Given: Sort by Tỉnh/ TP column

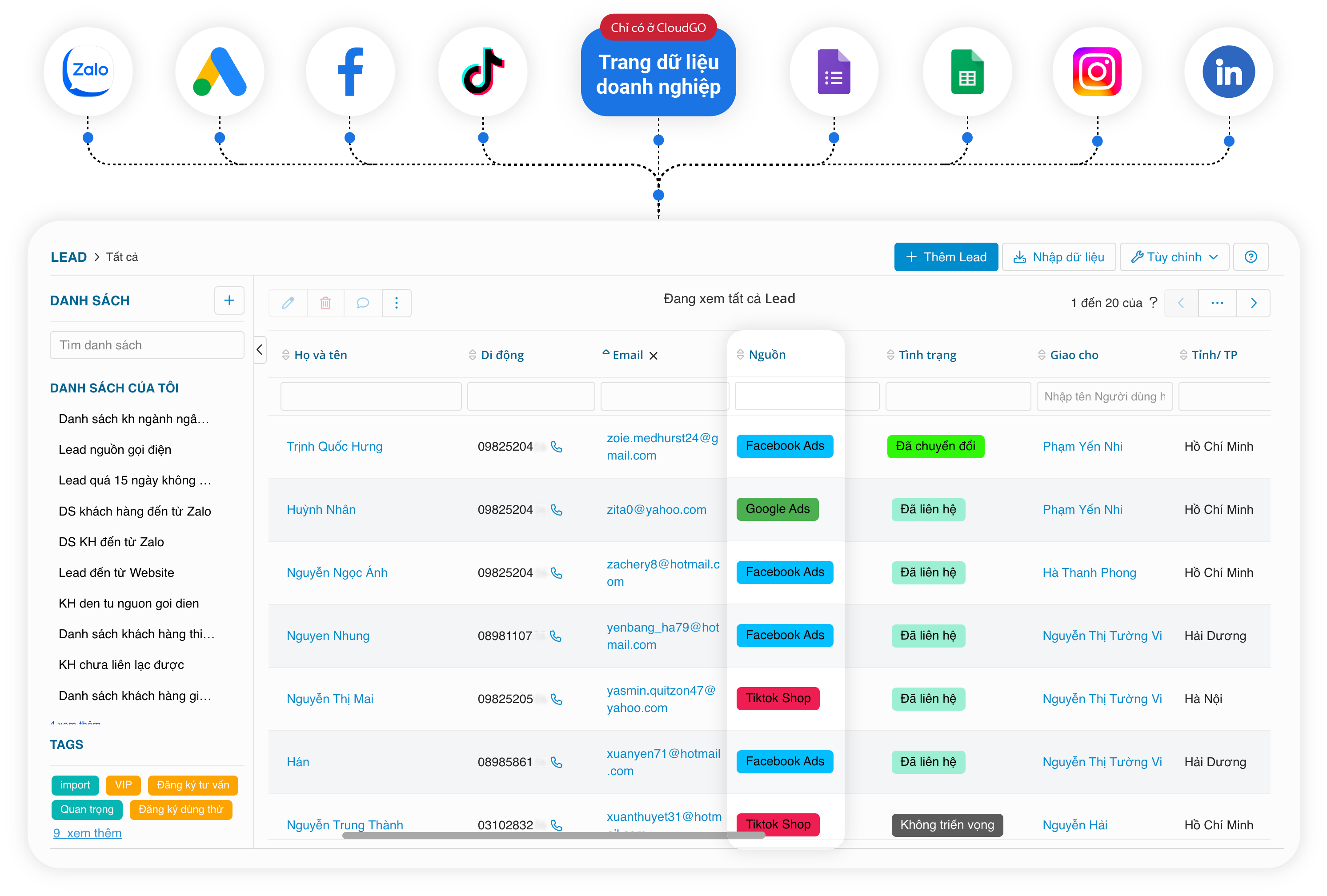Looking at the screenshot, I should [1208, 355].
